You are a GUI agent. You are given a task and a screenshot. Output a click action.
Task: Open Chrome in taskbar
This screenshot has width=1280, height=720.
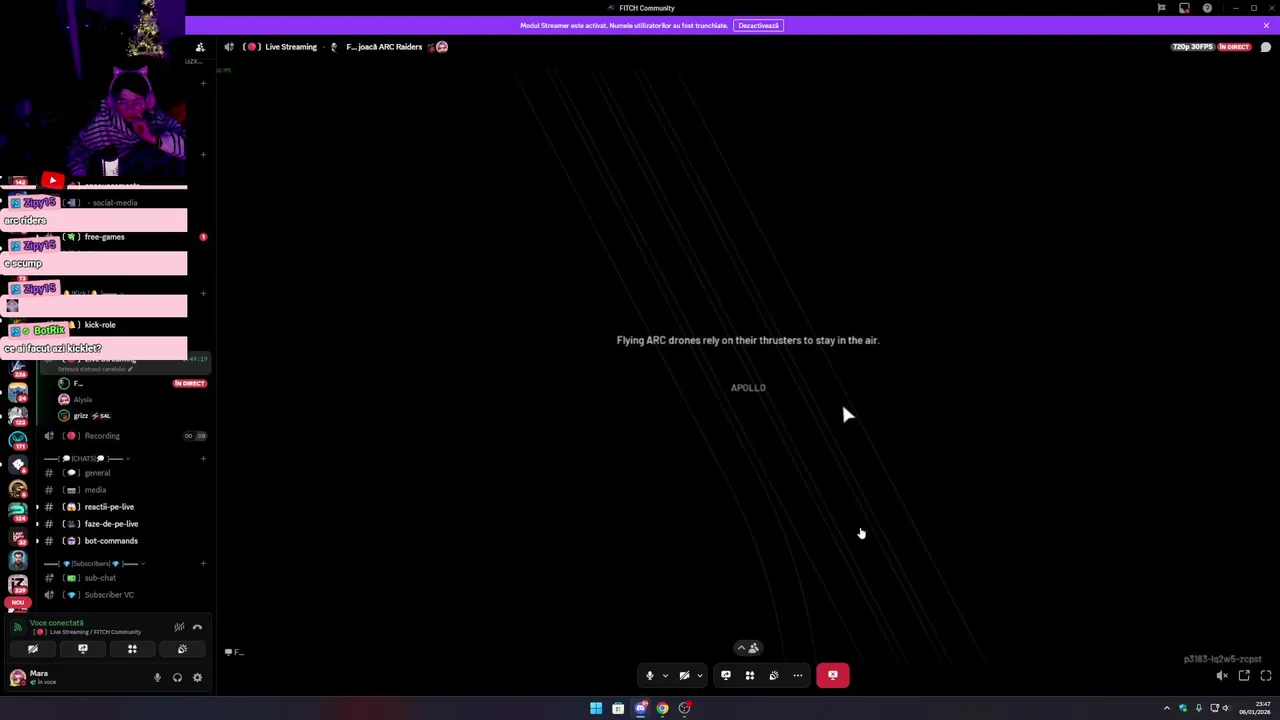click(x=662, y=708)
